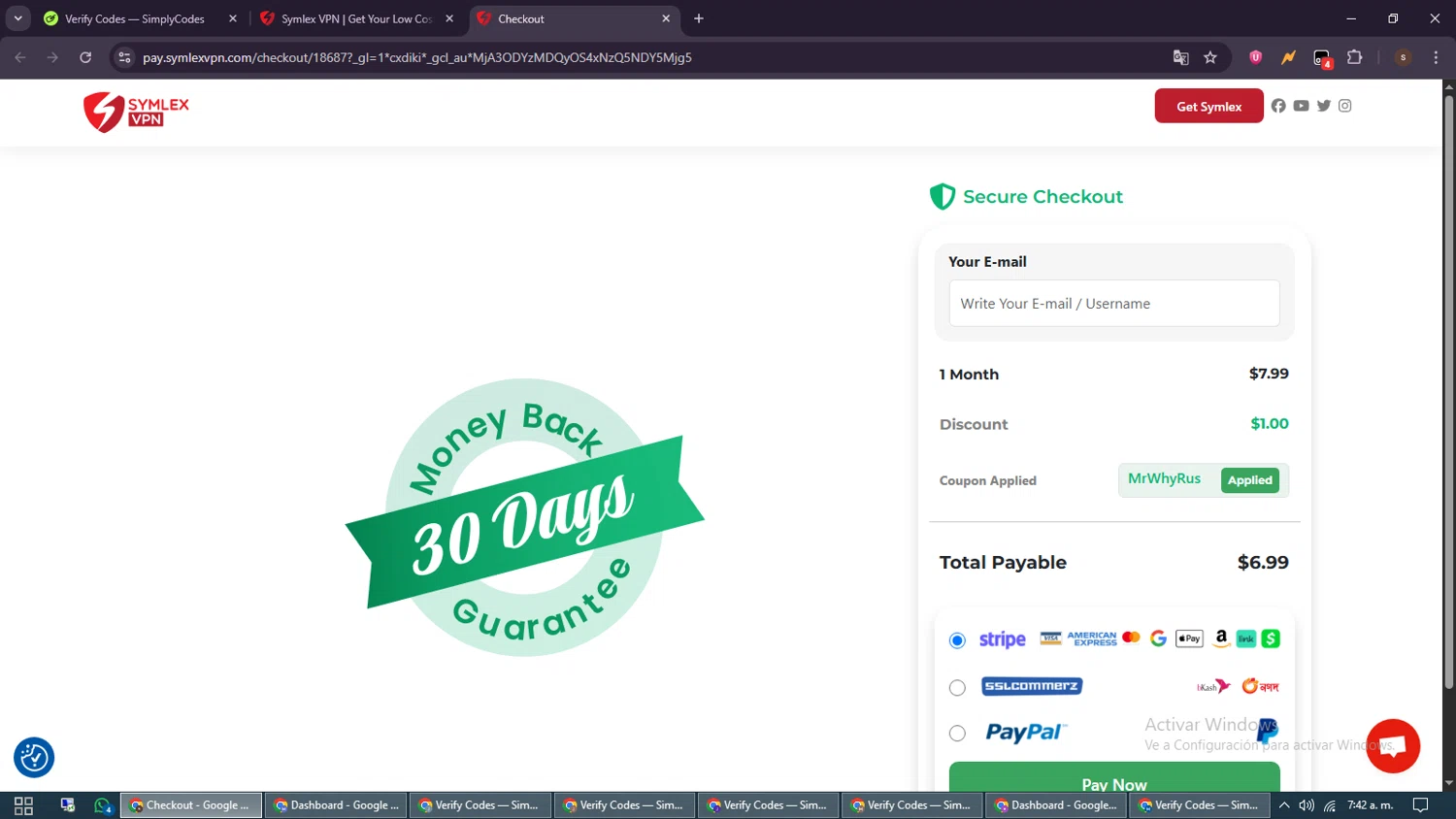Open the Windows Start button
This screenshot has height=819, width=1456.
(x=23, y=805)
